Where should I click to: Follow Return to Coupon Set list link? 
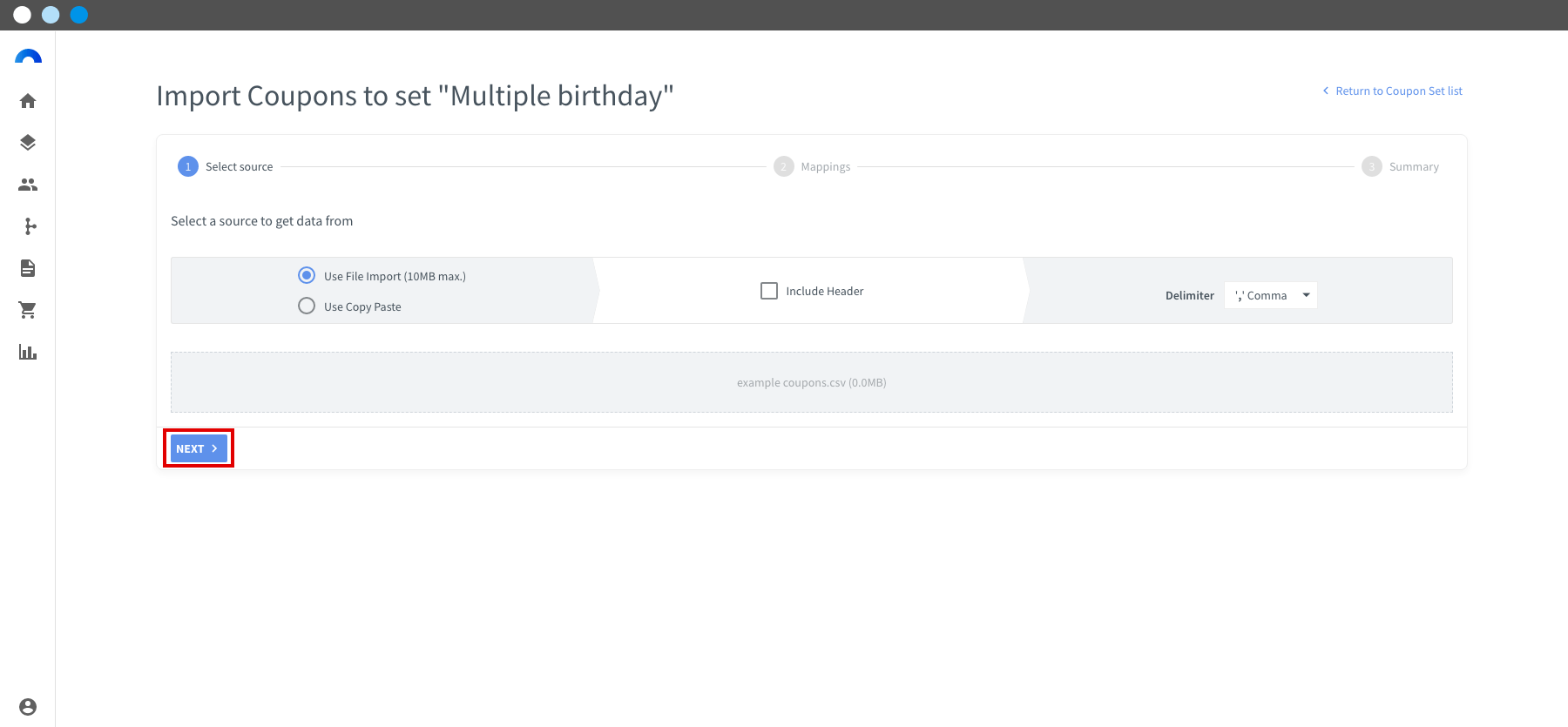coord(1392,91)
